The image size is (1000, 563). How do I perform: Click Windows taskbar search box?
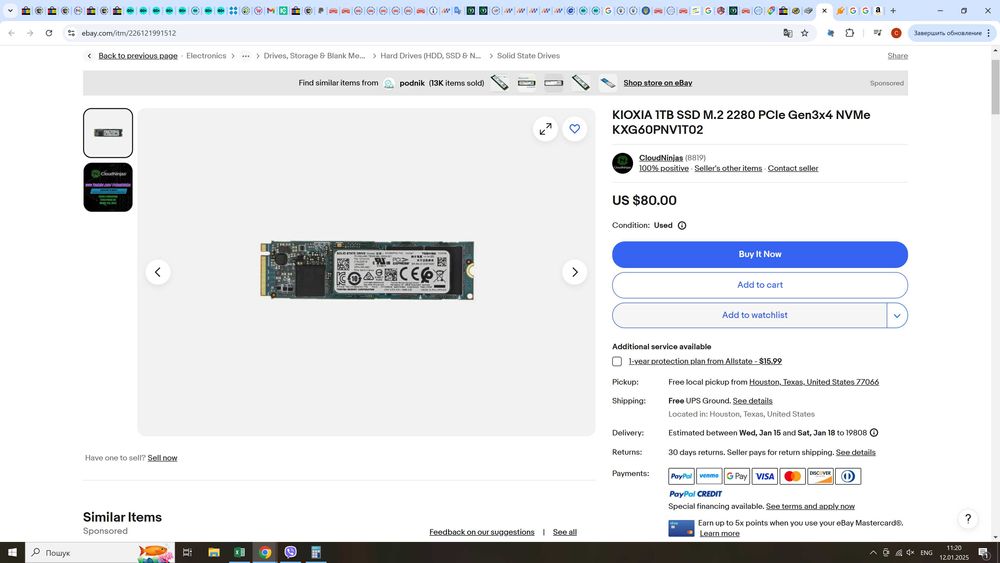(x=99, y=553)
